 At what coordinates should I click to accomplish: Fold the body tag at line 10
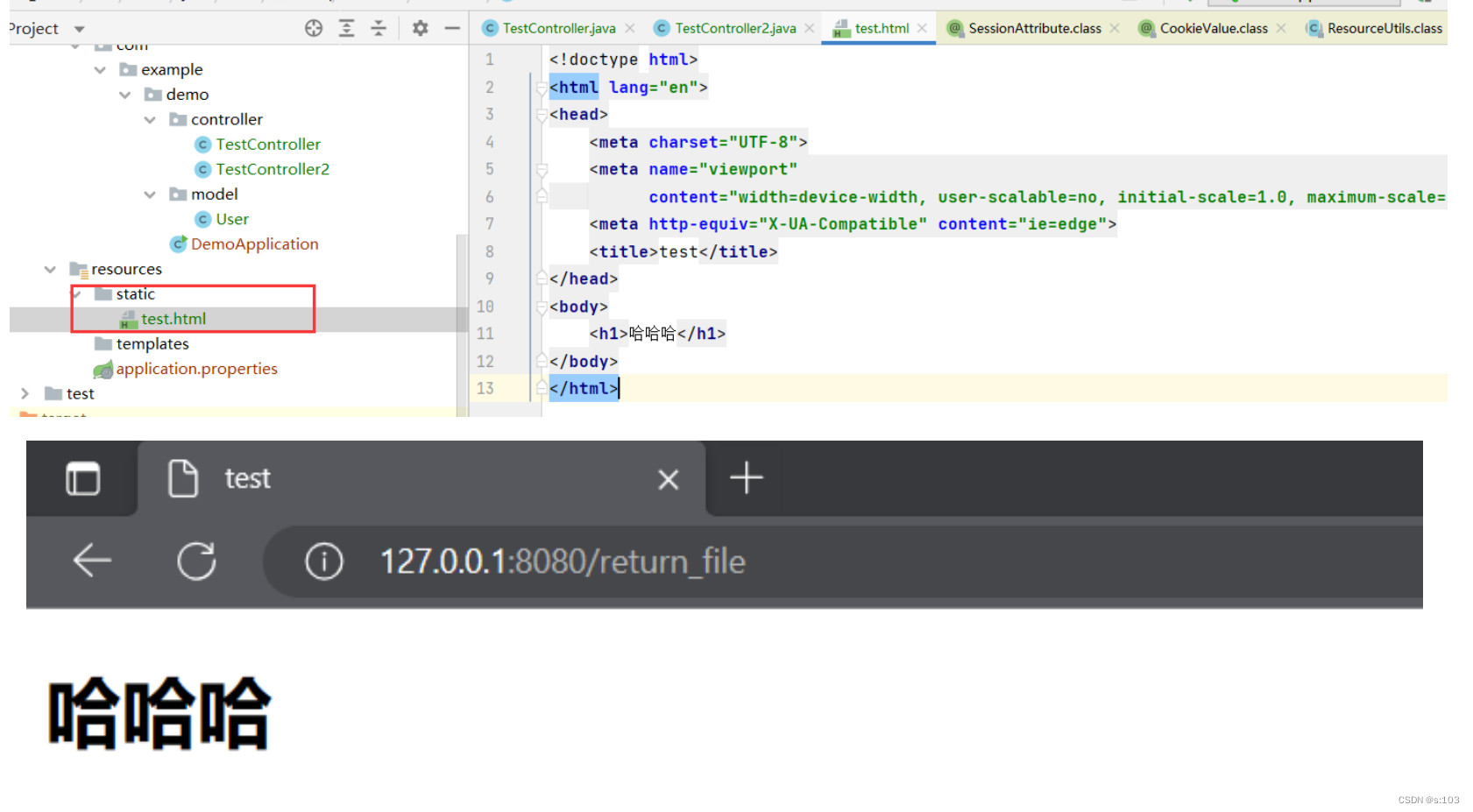click(542, 307)
